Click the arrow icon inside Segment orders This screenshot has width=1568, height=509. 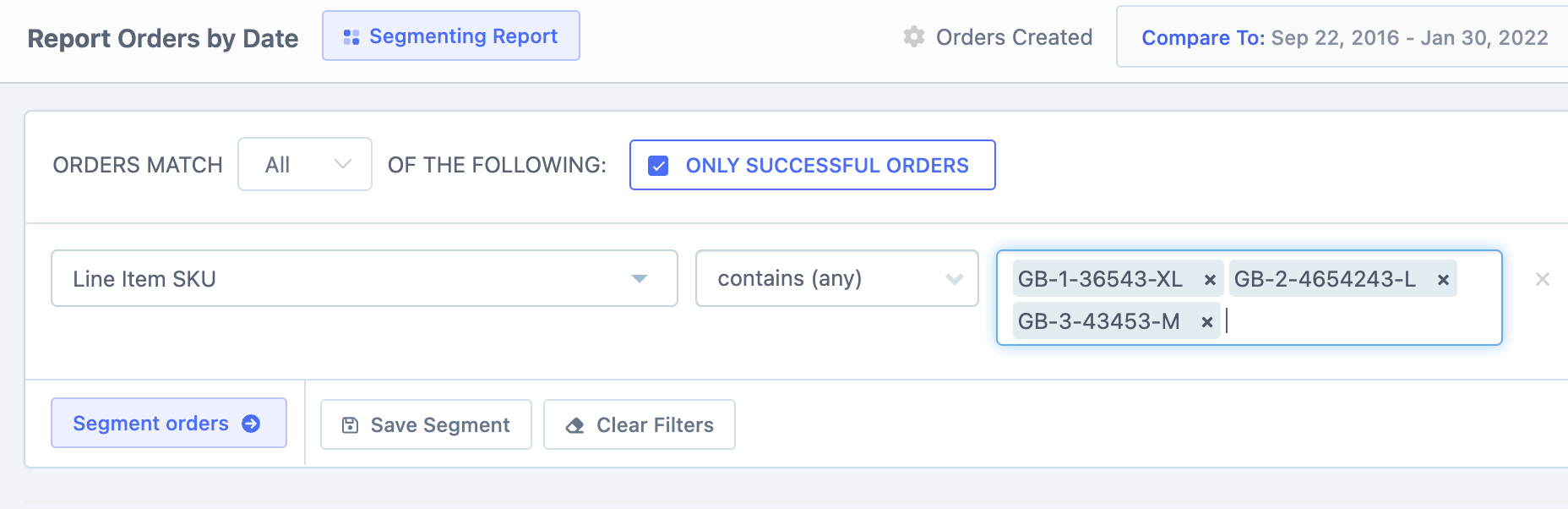coord(251,423)
